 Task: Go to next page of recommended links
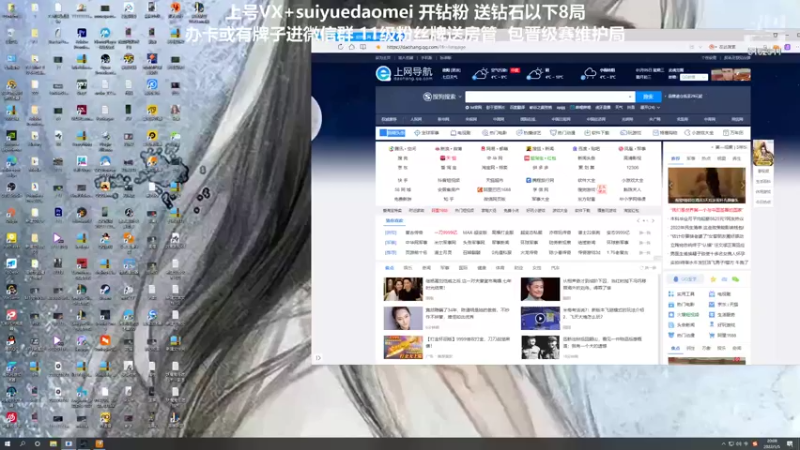tap(653, 221)
